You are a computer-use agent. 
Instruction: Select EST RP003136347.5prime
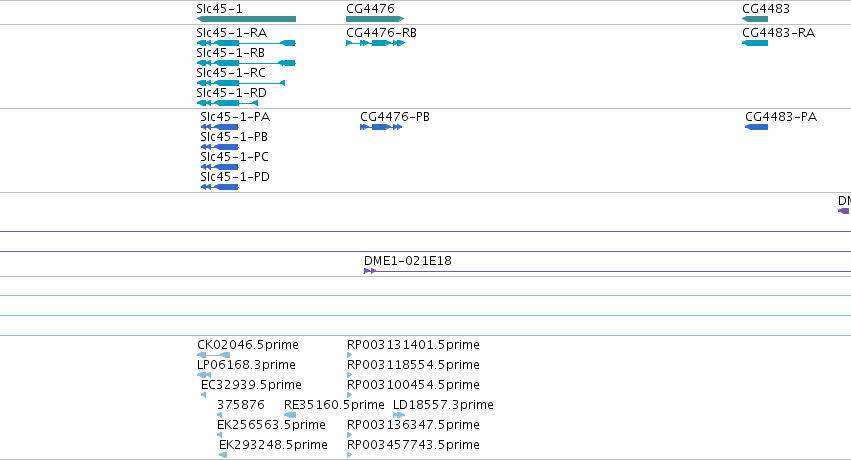coord(350,436)
